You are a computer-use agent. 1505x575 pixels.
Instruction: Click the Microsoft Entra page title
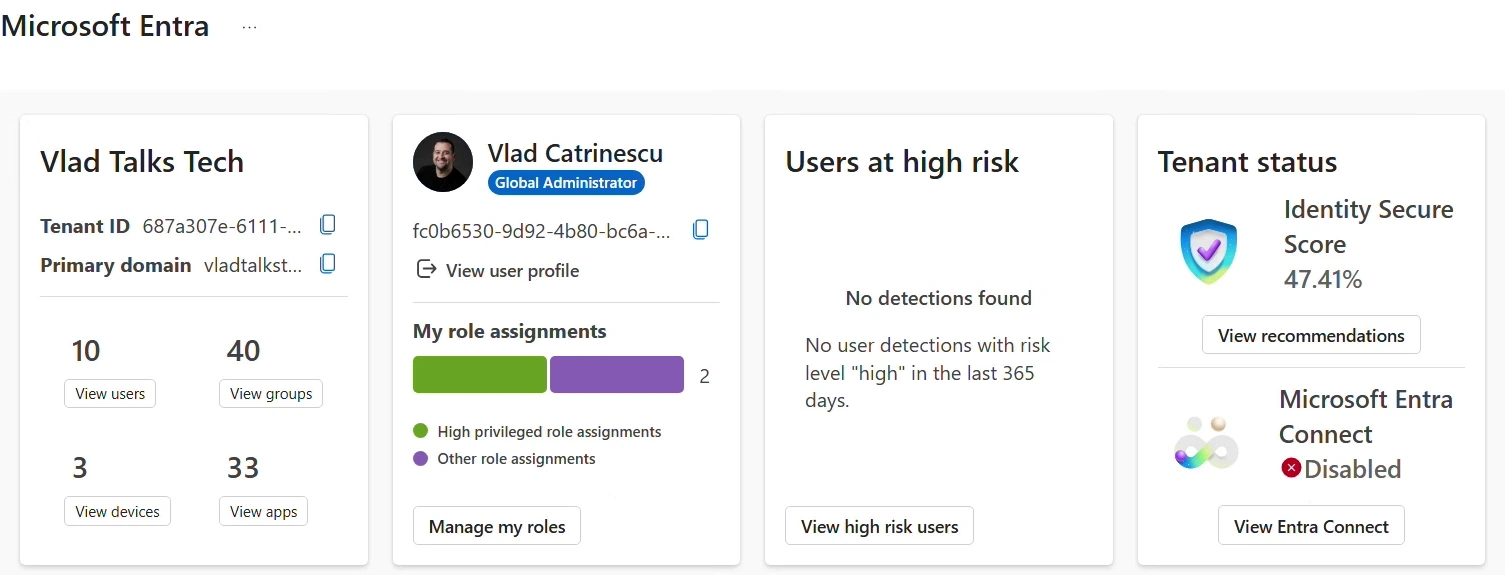coord(105,26)
